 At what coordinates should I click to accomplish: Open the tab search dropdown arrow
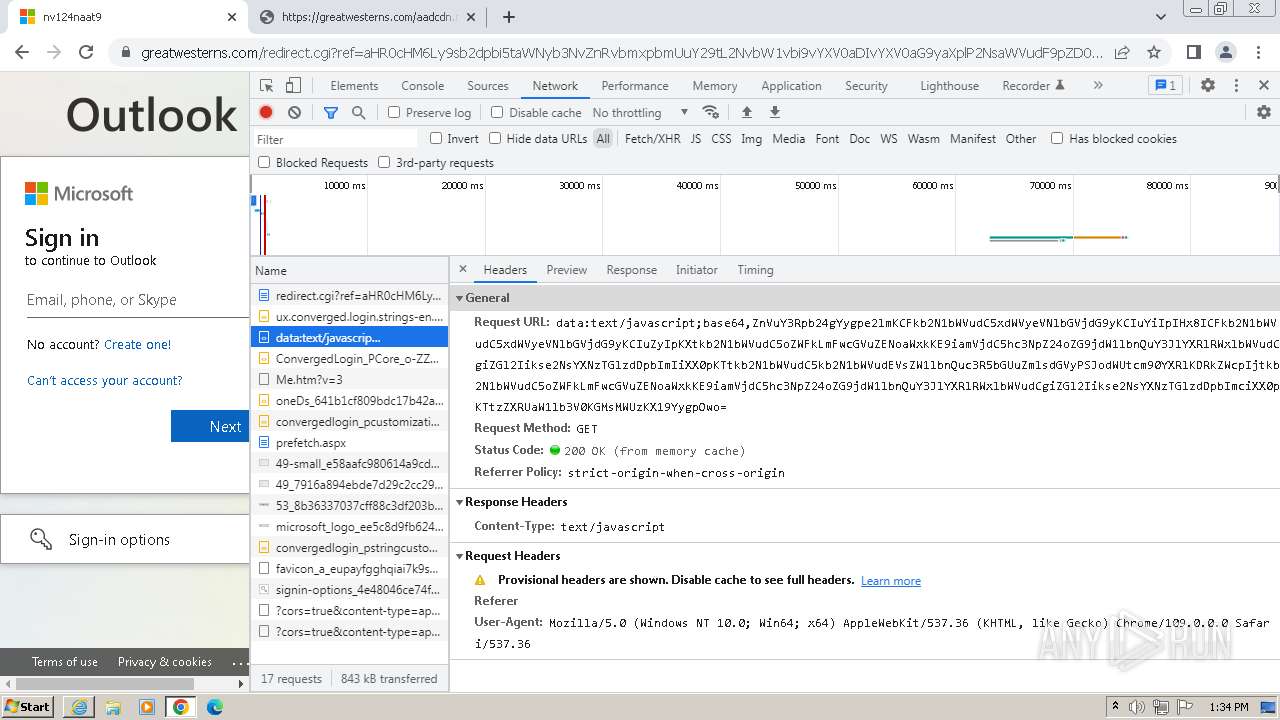point(1160,17)
